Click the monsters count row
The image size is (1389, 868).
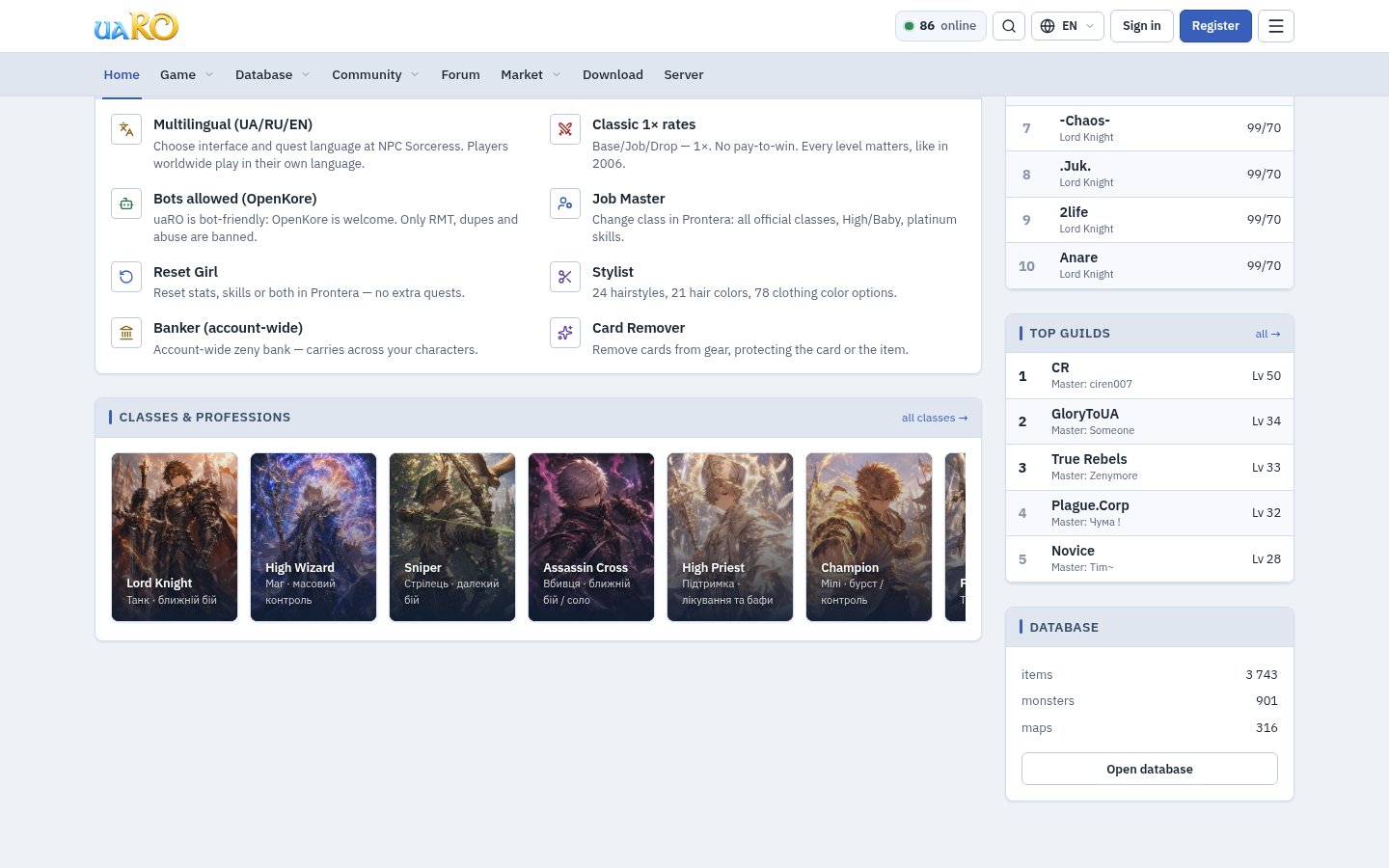1150,701
